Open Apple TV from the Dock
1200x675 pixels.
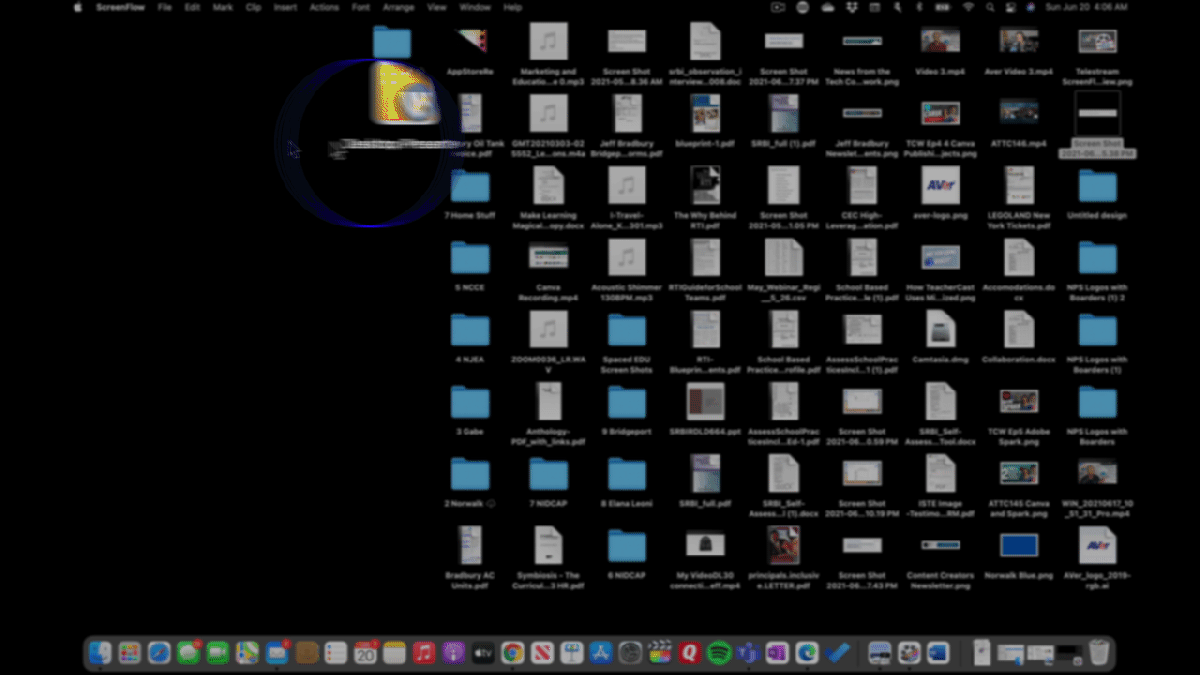pyautogui.click(x=483, y=653)
